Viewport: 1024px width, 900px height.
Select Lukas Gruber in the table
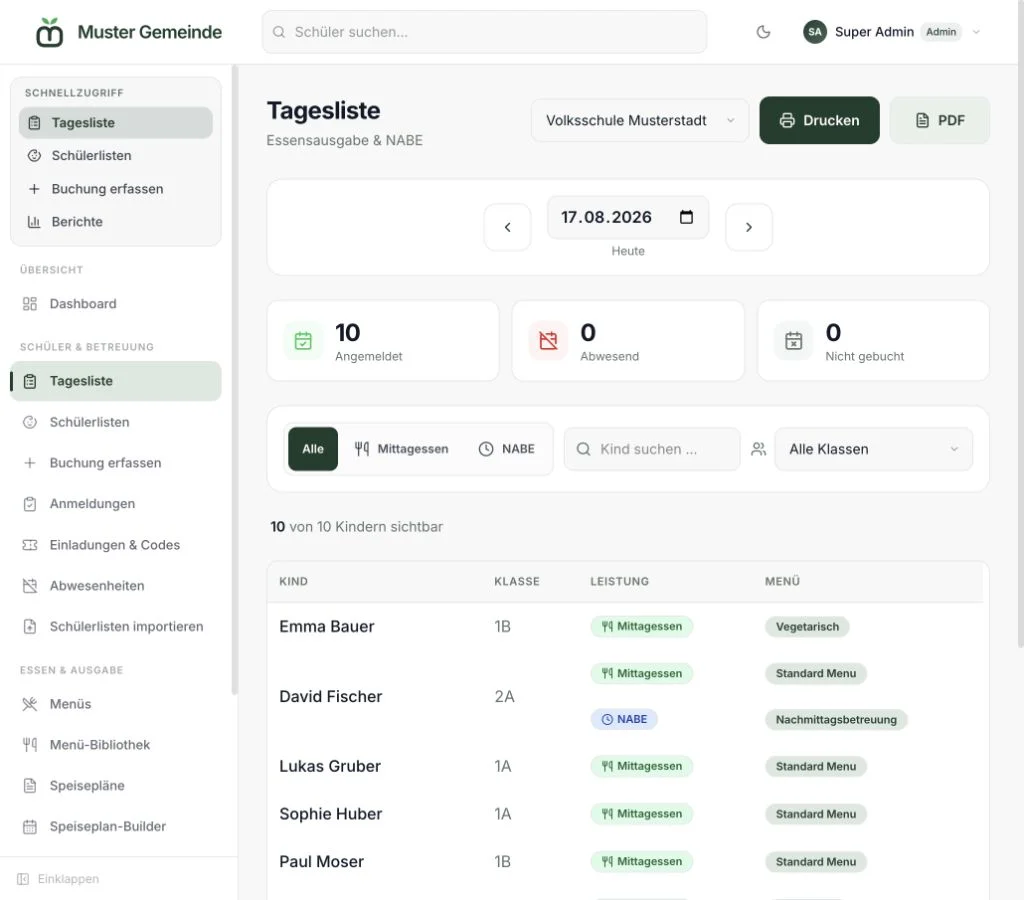click(x=330, y=766)
